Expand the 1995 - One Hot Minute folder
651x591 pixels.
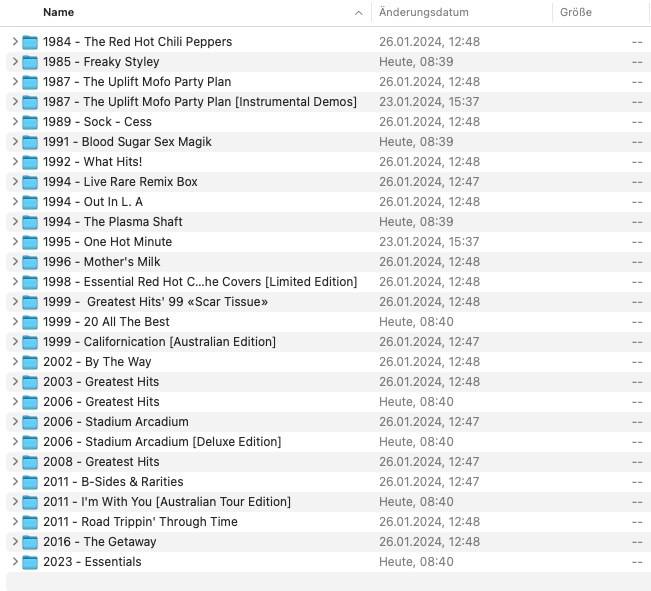pyautogui.click(x=15, y=241)
